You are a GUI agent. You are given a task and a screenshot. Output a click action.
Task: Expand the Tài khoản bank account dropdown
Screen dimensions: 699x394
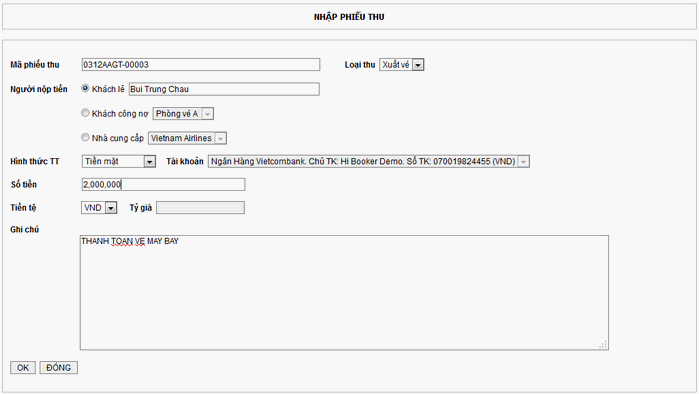(x=524, y=162)
